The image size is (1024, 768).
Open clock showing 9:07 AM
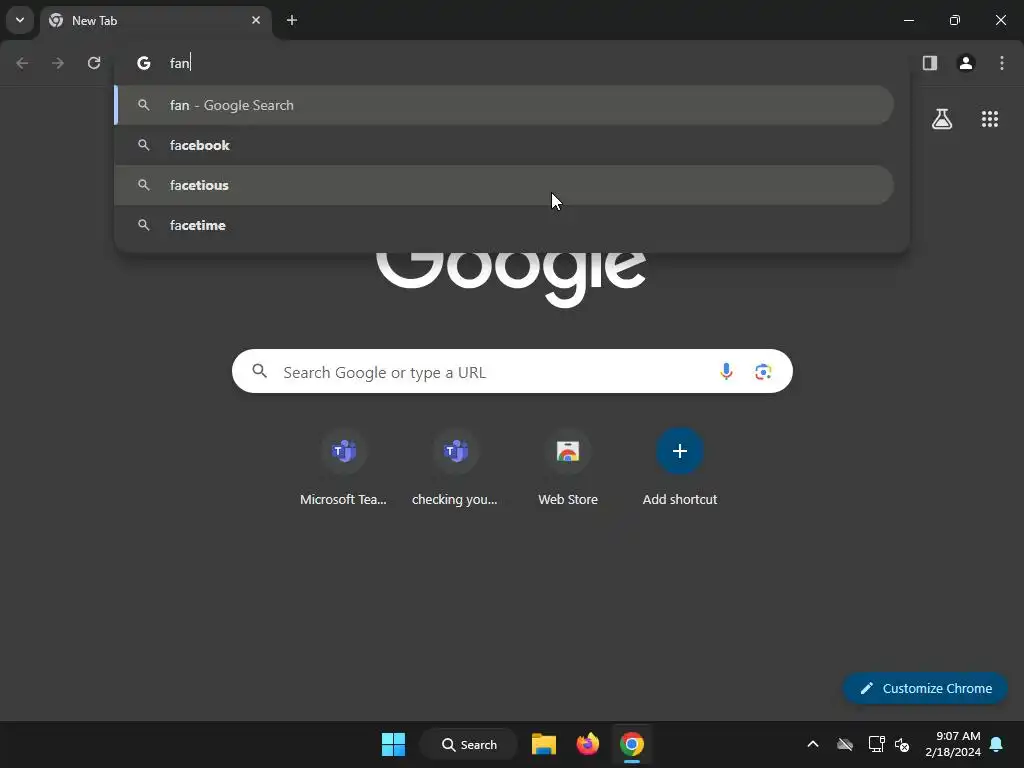point(953,744)
